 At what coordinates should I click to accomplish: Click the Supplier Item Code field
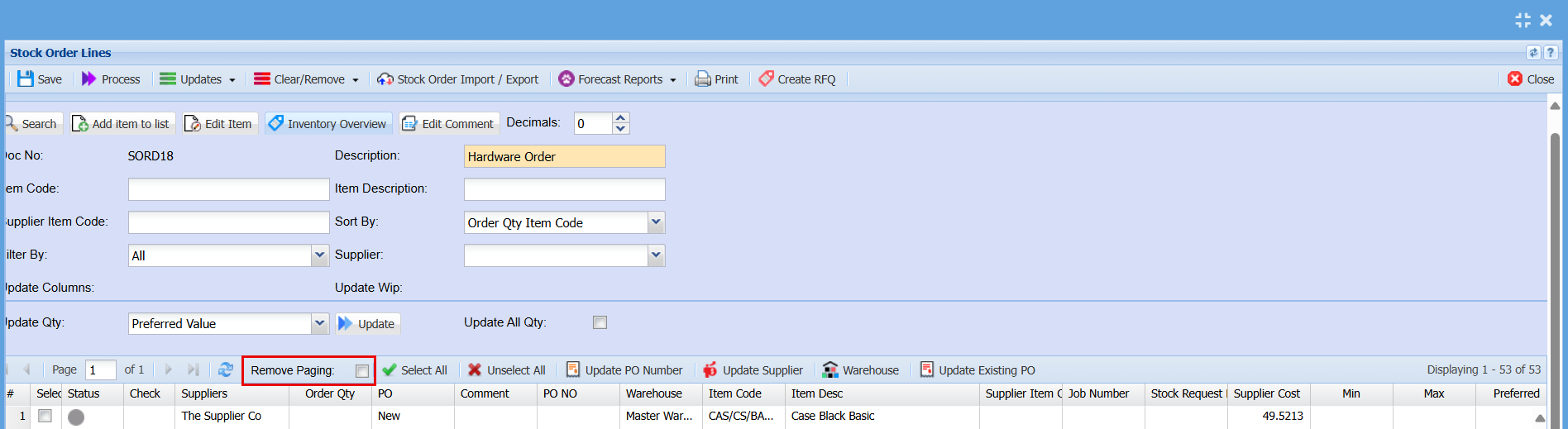point(228,222)
